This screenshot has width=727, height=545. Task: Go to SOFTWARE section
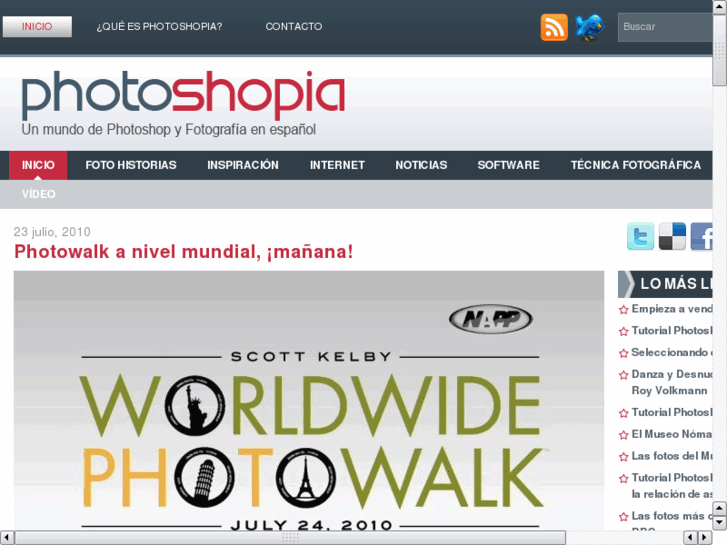click(x=509, y=165)
